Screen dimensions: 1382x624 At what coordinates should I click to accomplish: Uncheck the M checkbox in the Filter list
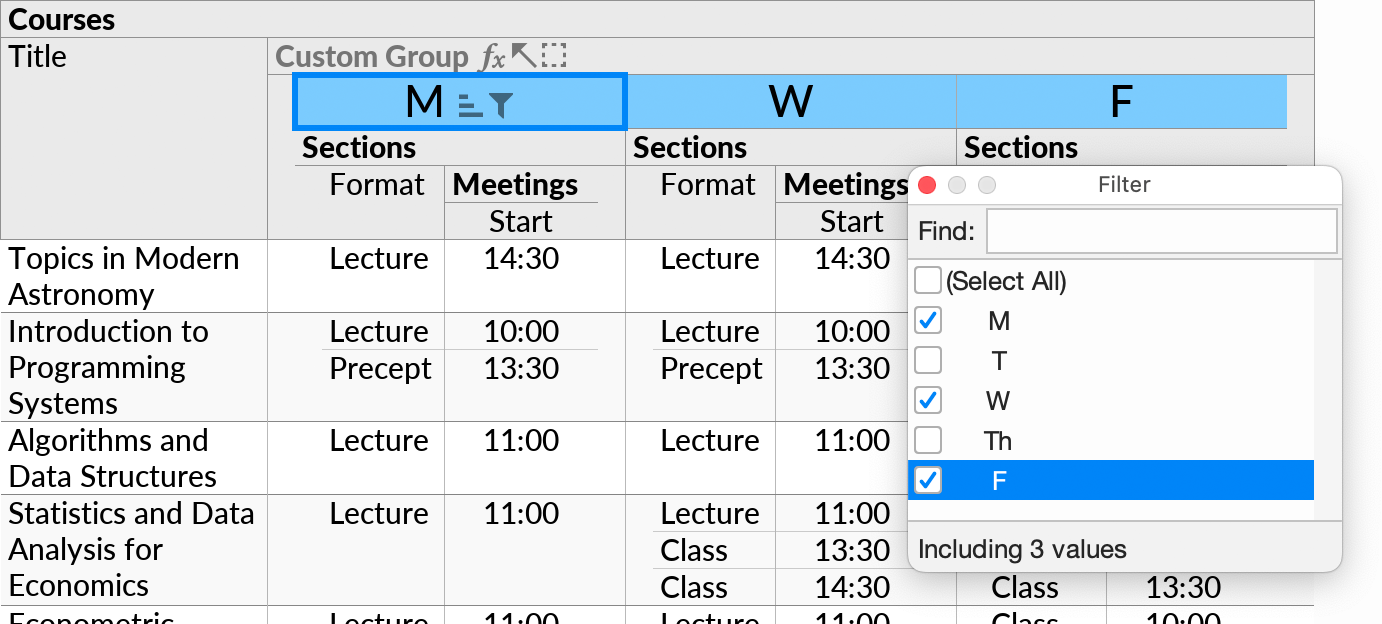929,320
